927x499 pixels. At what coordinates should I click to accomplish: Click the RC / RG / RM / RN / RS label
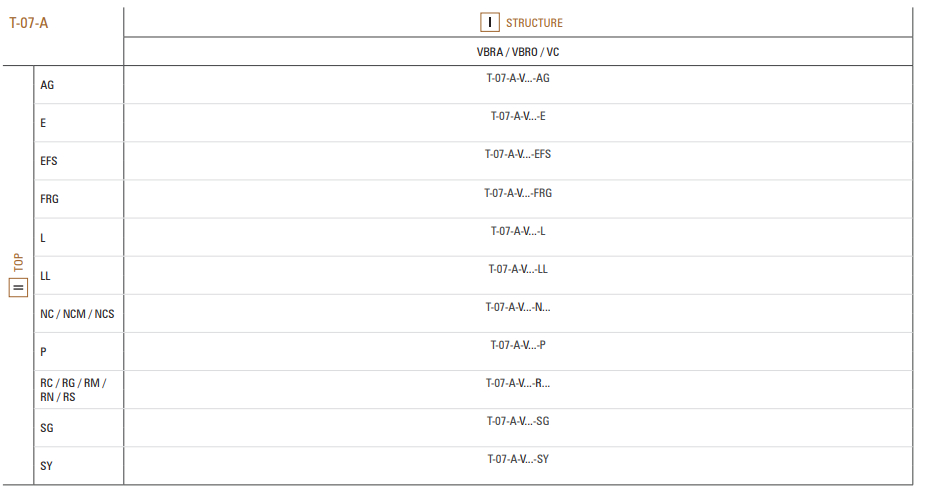(73, 390)
